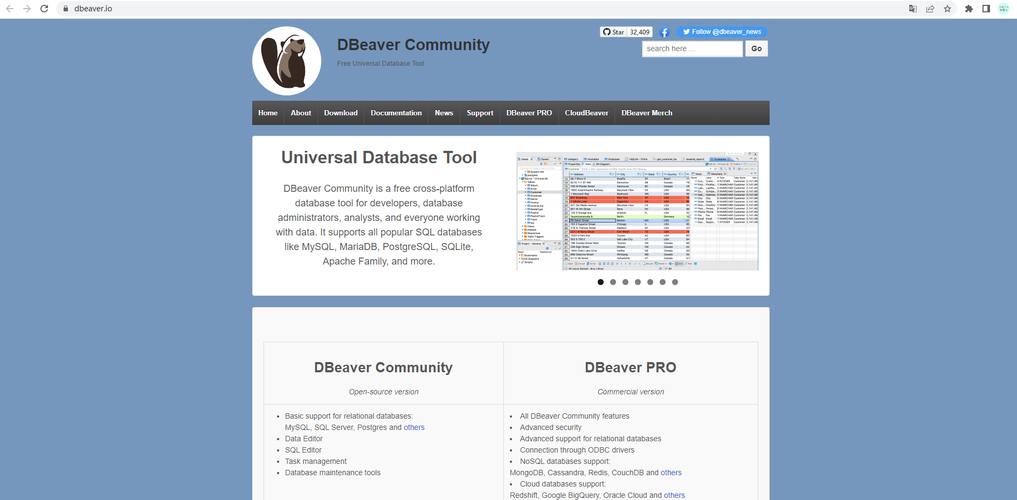Click the translate page icon
This screenshot has height=500, width=1017.
(x=913, y=9)
